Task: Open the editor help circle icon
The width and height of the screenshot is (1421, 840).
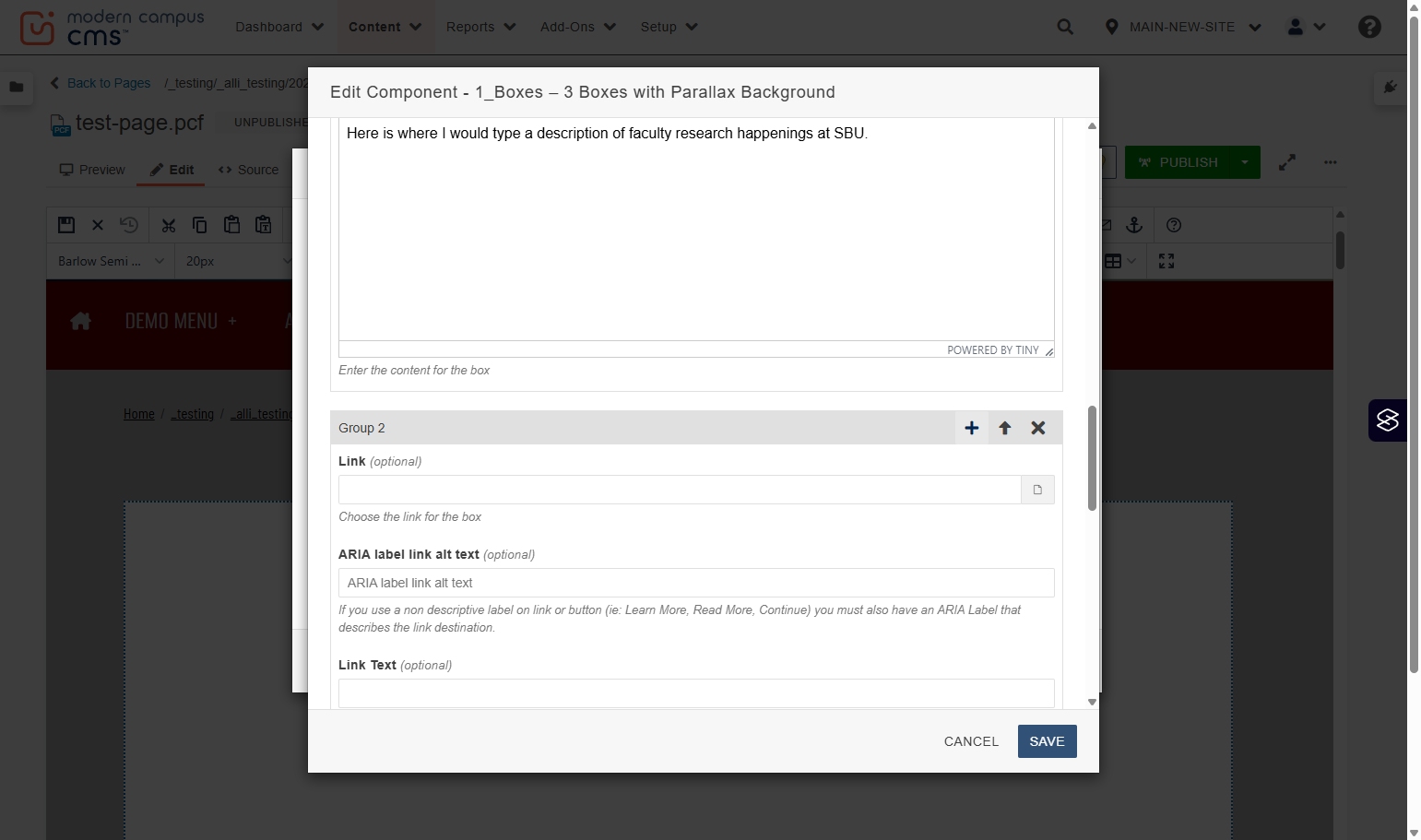Action: [1174, 225]
